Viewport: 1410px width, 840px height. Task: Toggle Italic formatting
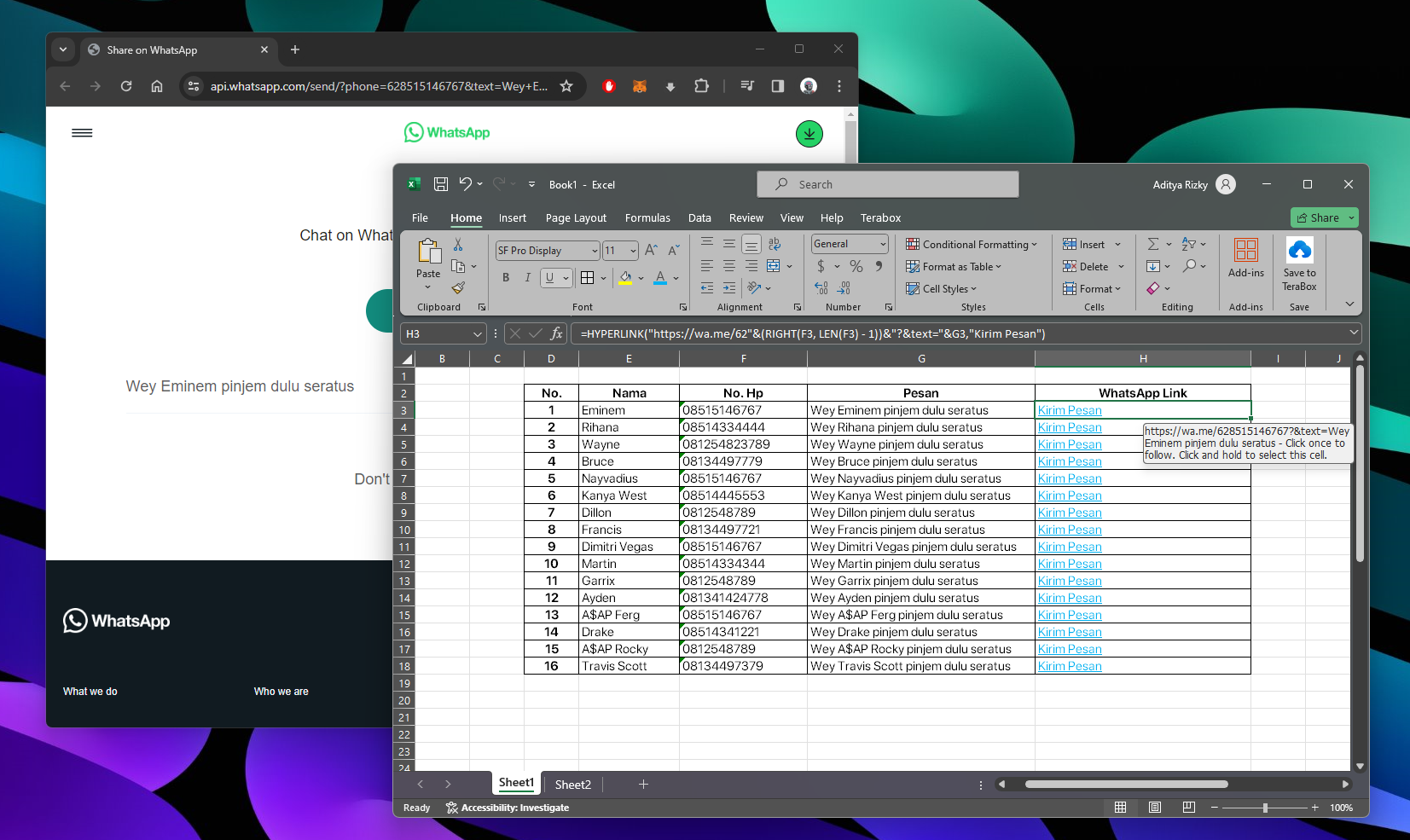tap(528, 278)
